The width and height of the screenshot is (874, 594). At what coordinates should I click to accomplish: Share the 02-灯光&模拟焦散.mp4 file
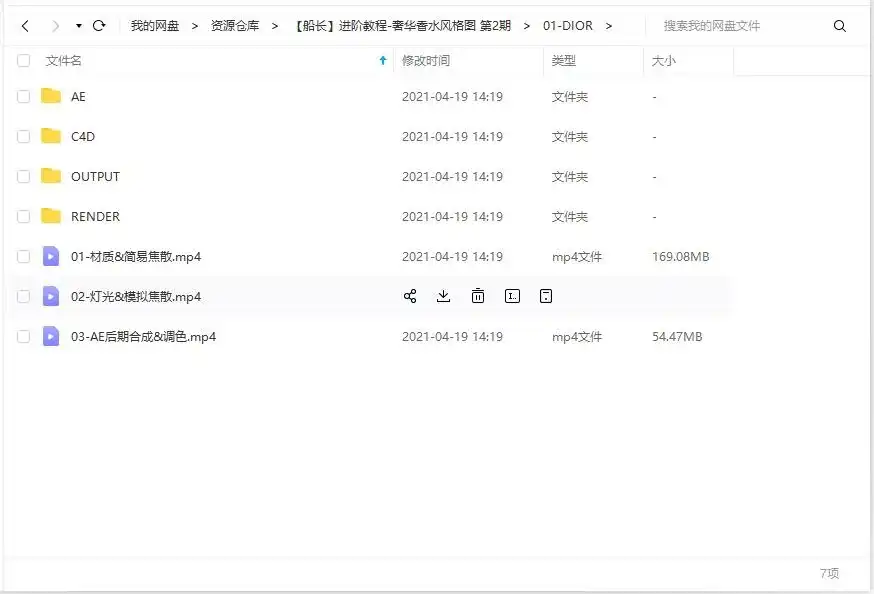tap(412, 296)
